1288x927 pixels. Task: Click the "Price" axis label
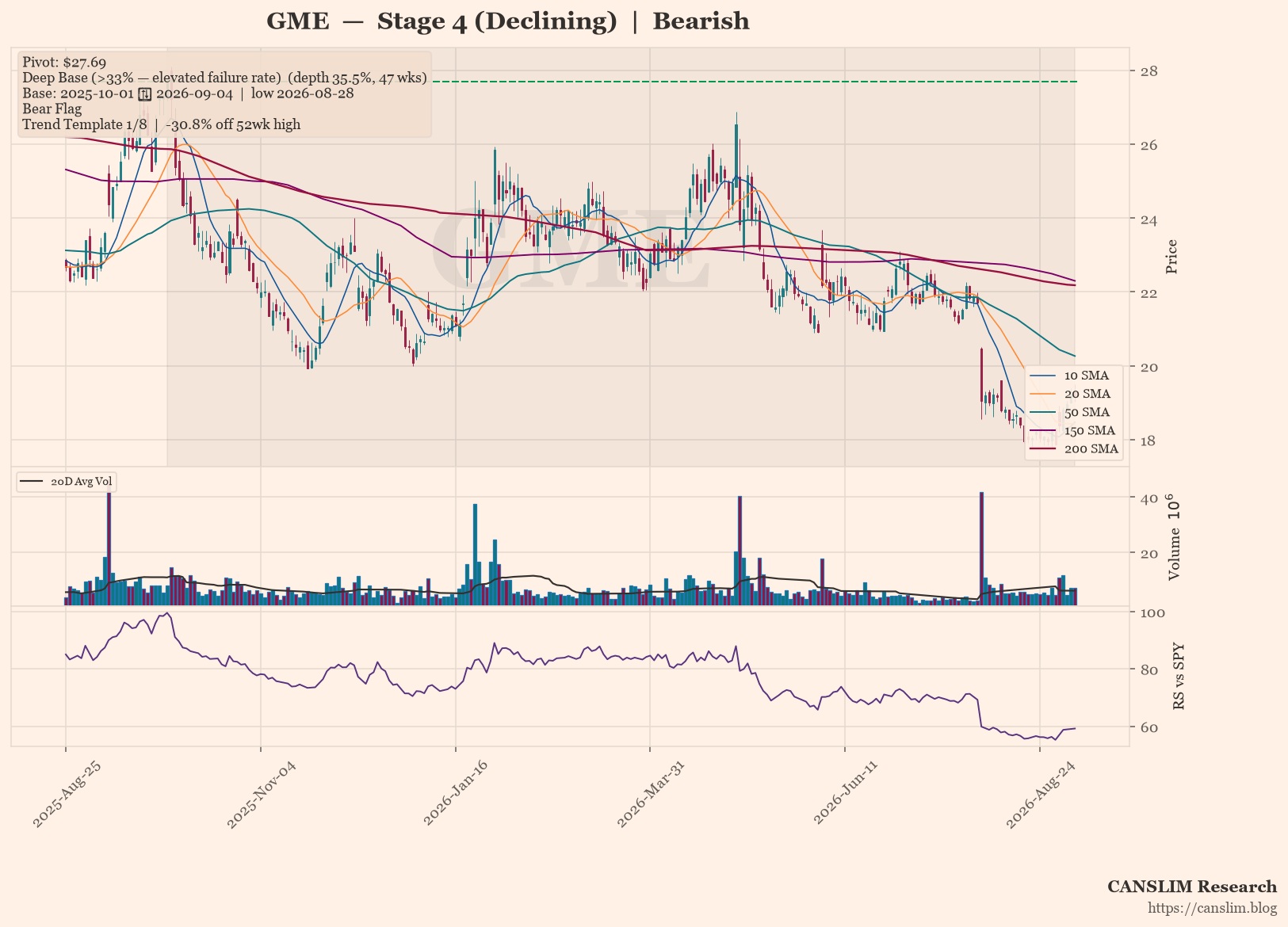(x=1171, y=257)
